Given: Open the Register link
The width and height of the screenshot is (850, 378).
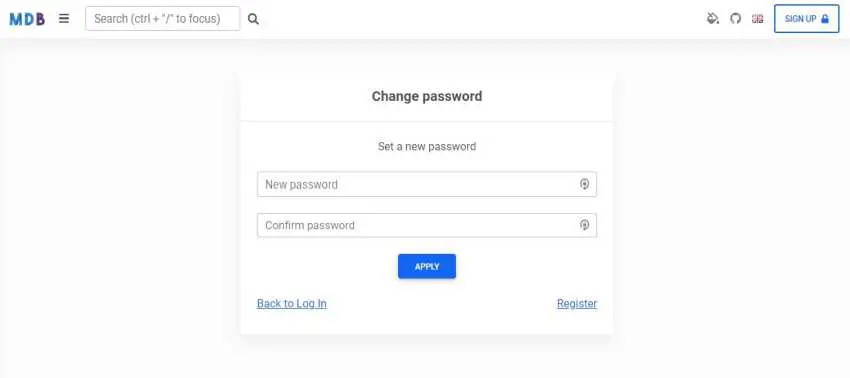Looking at the screenshot, I should tap(577, 304).
